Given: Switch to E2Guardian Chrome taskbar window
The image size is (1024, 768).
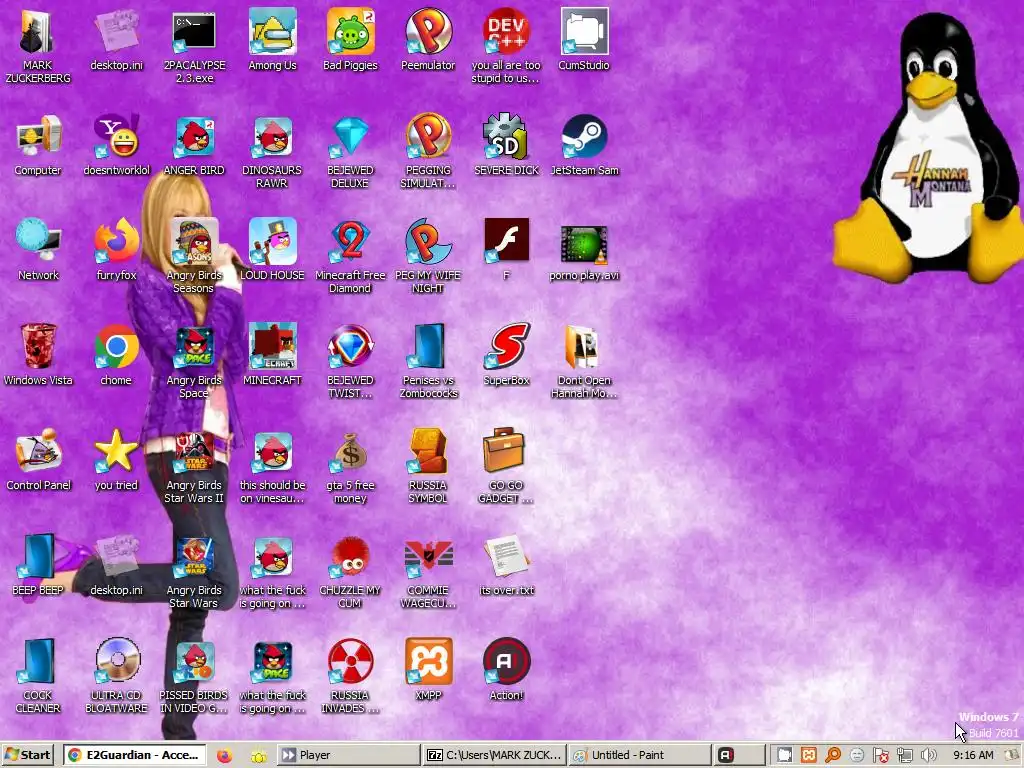Looking at the screenshot, I should (x=135, y=755).
